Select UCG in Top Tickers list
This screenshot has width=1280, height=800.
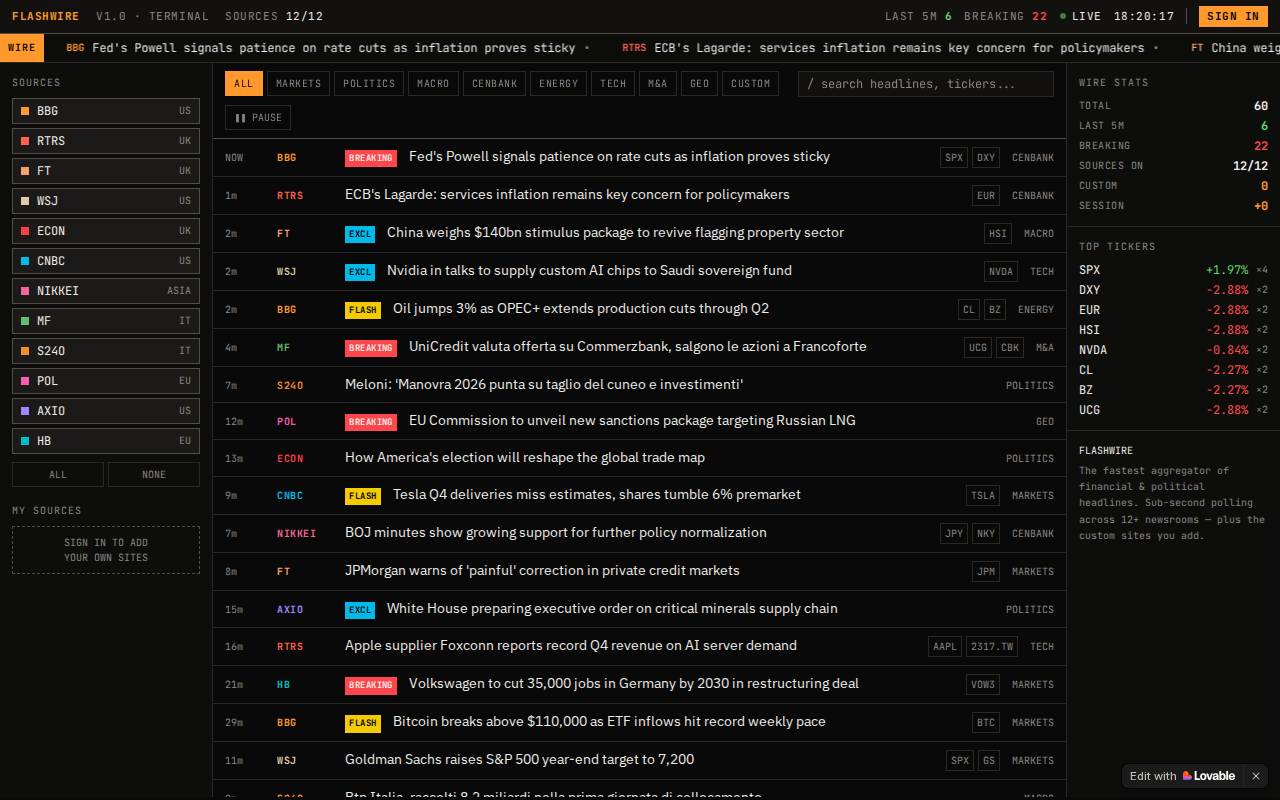tap(1173, 410)
